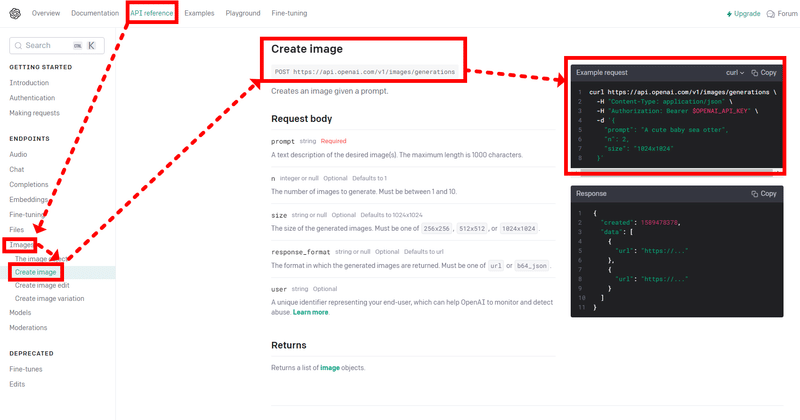Click the Request body heading

tap(302, 119)
